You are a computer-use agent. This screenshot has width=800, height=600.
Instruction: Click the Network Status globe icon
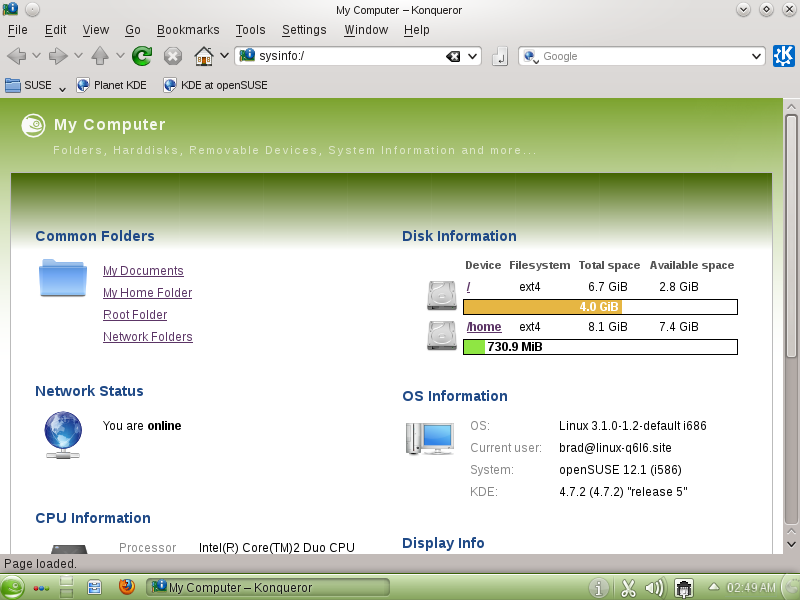click(63, 435)
